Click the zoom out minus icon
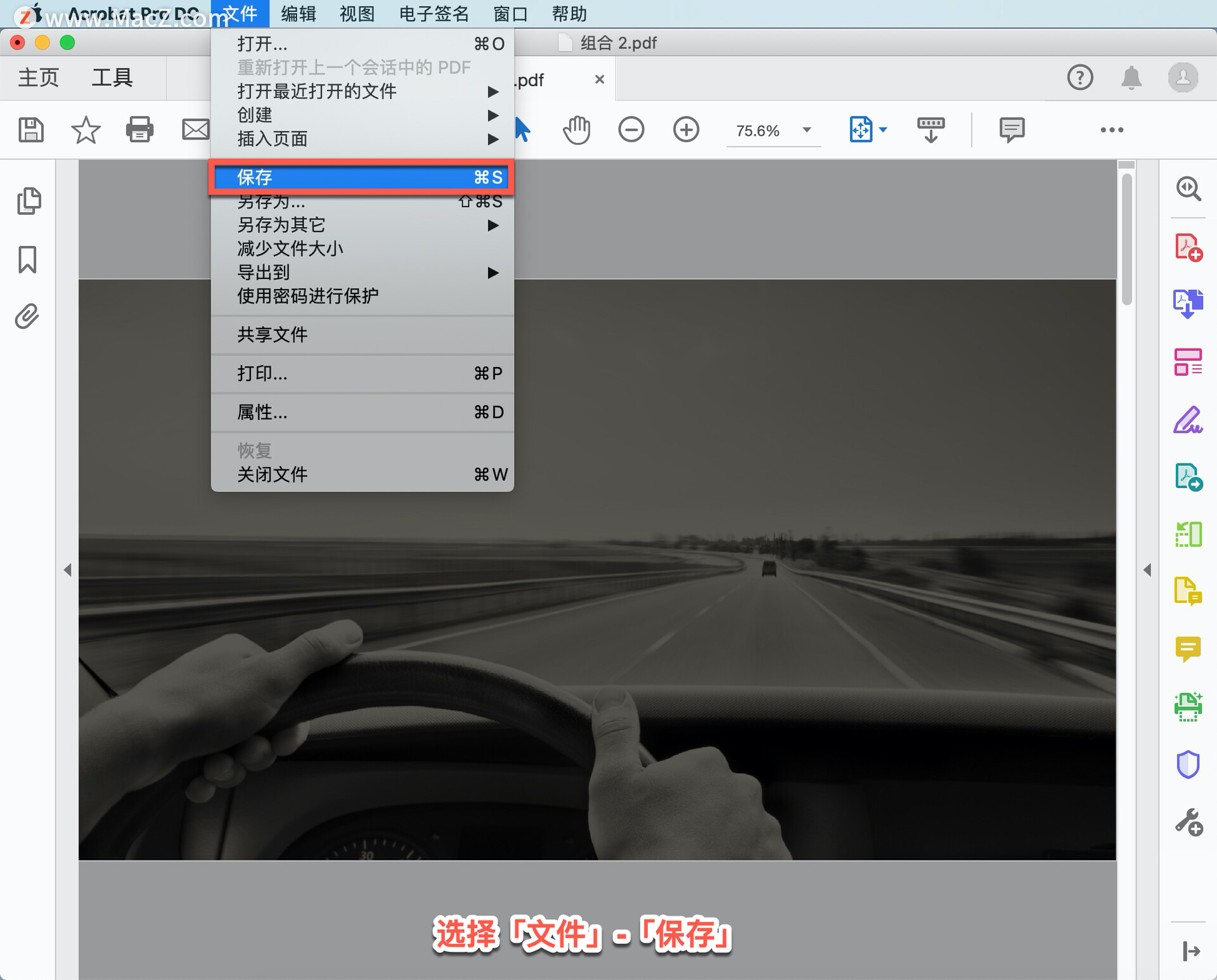This screenshot has width=1217, height=980. pos(631,130)
